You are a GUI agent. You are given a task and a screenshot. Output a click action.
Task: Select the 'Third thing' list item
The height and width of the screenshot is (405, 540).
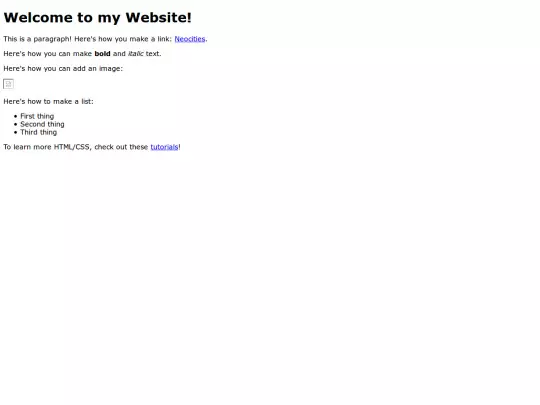(39, 132)
